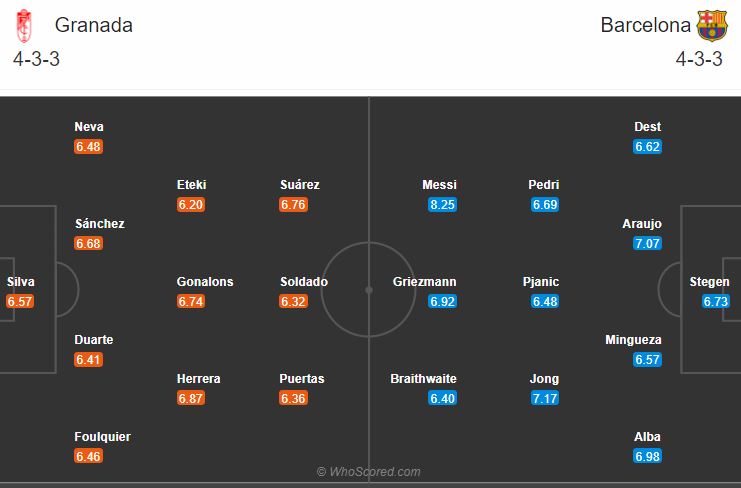Click the Granada team name
This screenshot has width=741, height=488.
tap(94, 25)
